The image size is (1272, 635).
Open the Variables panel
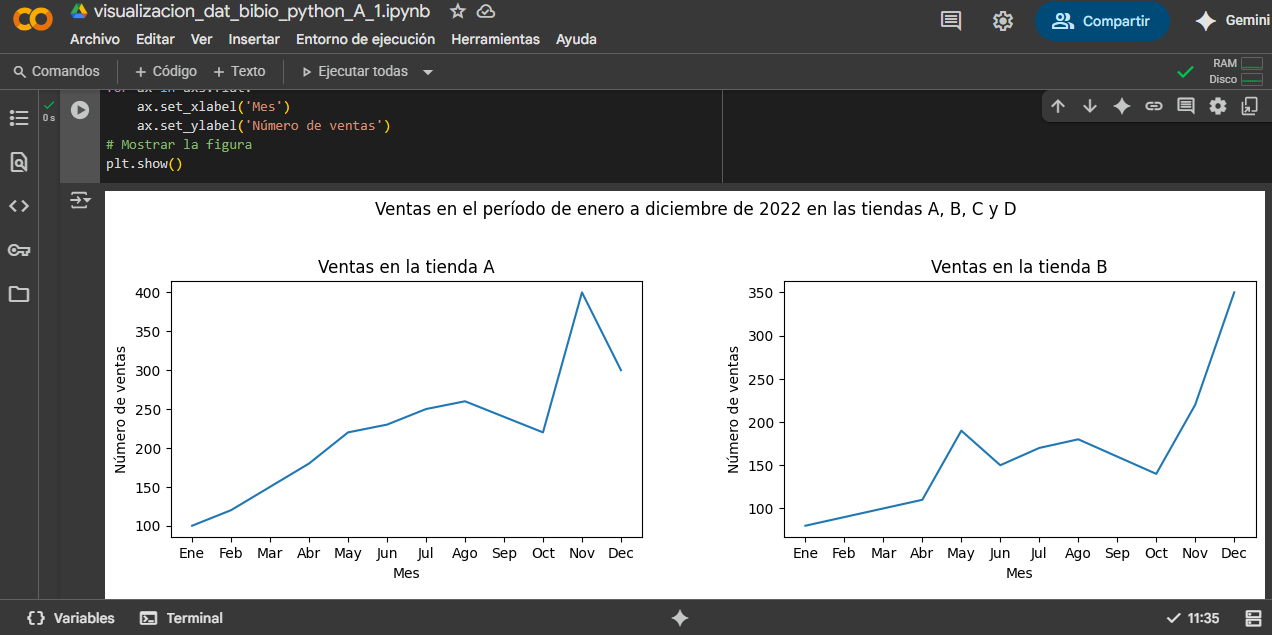click(x=71, y=618)
